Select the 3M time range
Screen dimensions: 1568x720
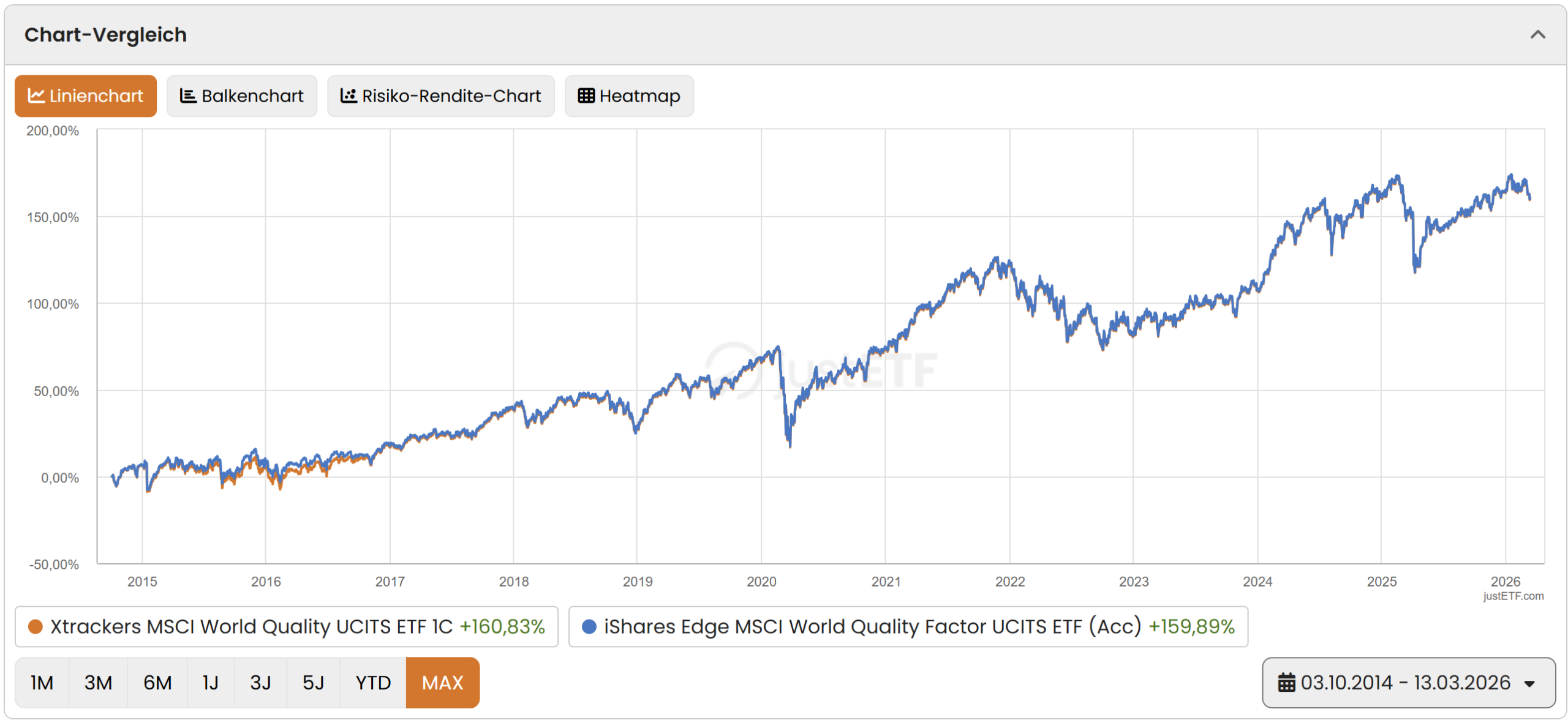[x=98, y=683]
